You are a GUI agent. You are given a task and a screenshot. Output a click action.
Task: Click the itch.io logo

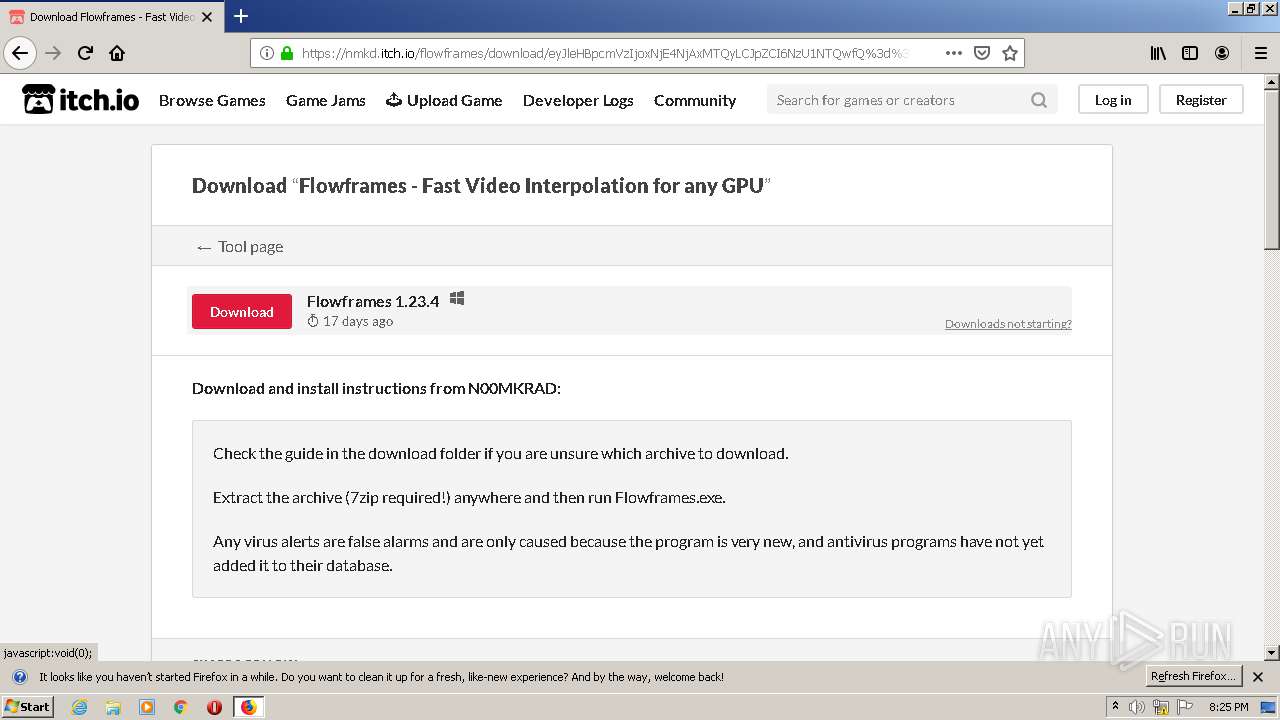point(81,99)
